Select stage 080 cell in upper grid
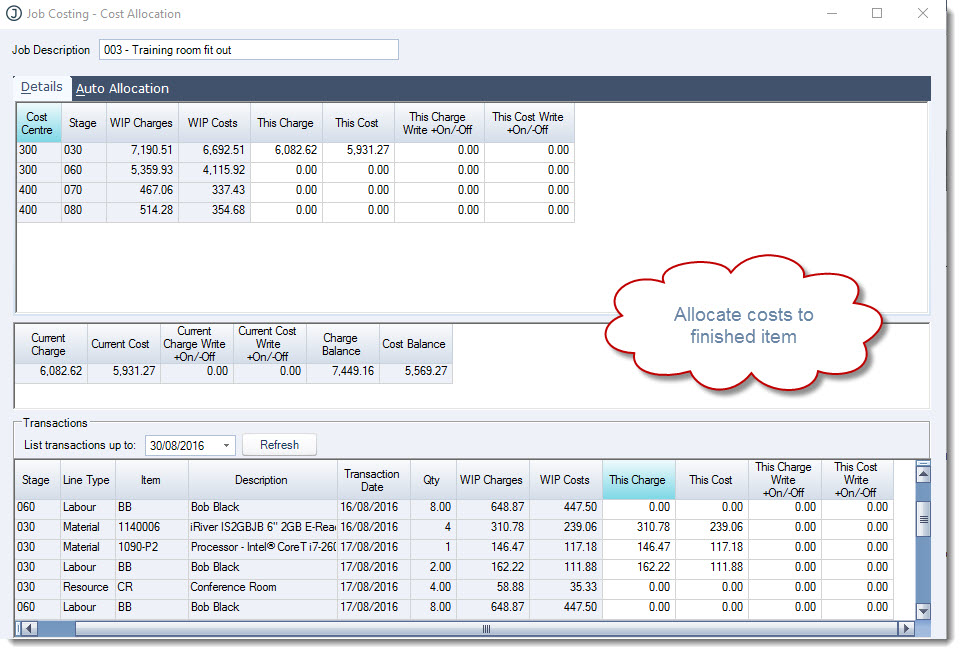Viewport: 962px width, 654px height. tap(83, 210)
